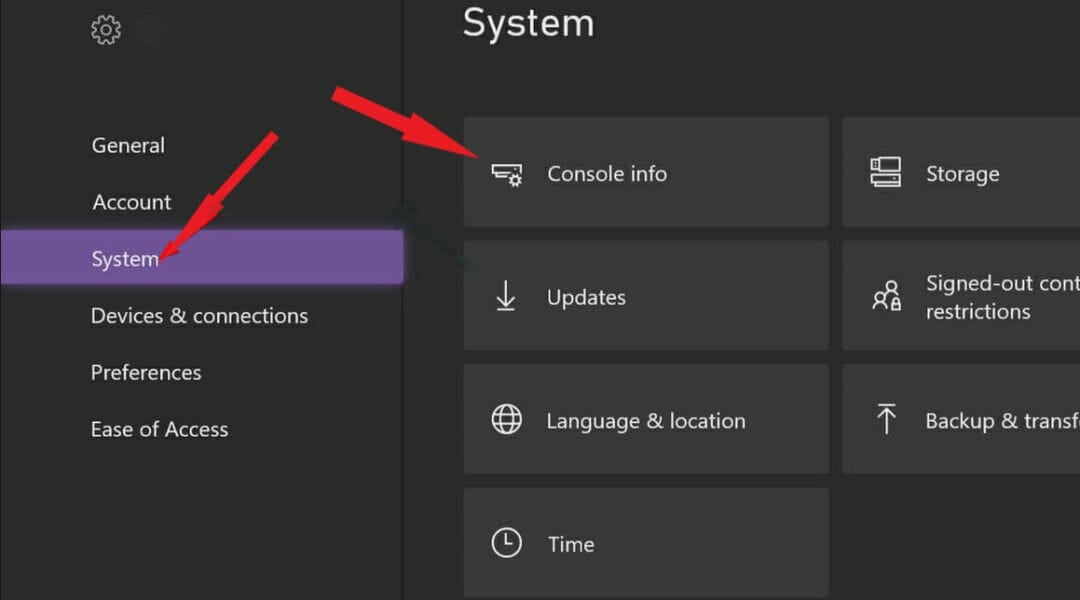
Task: Go to Preferences in the sidebar
Action: [146, 373]
